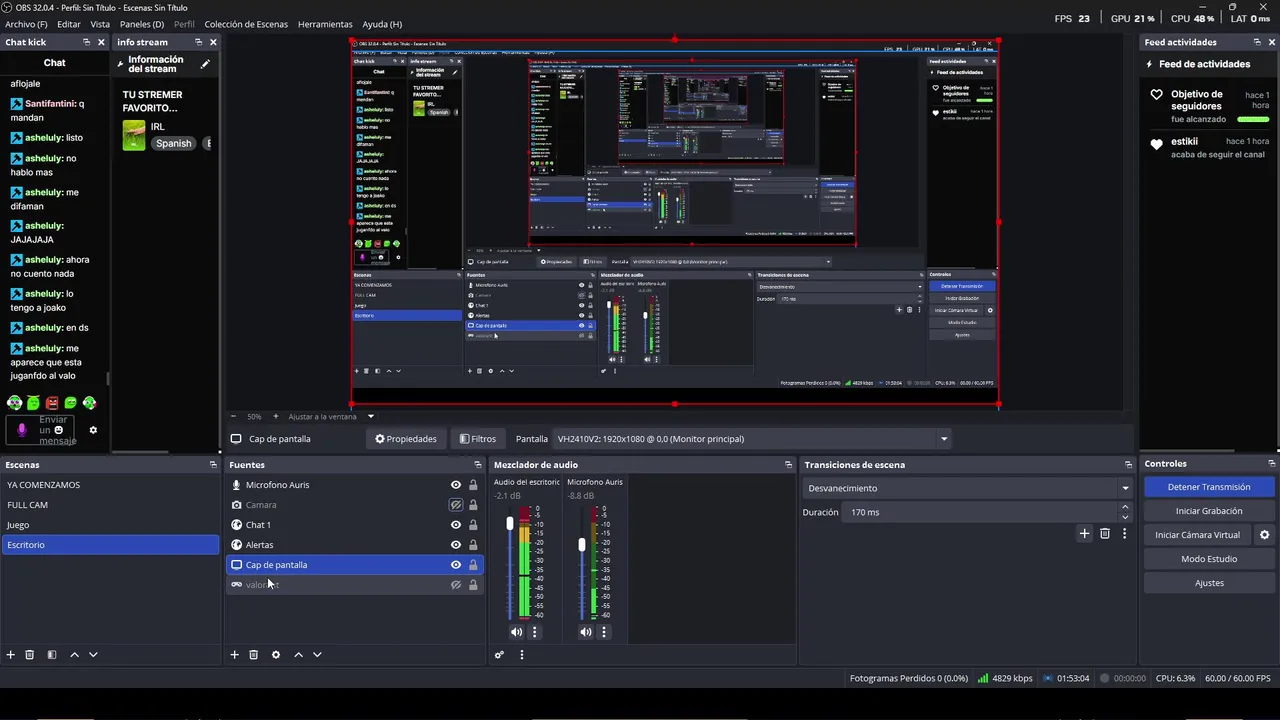
Task: Open the Herramientas menu
Action: (x=325, y=24)
